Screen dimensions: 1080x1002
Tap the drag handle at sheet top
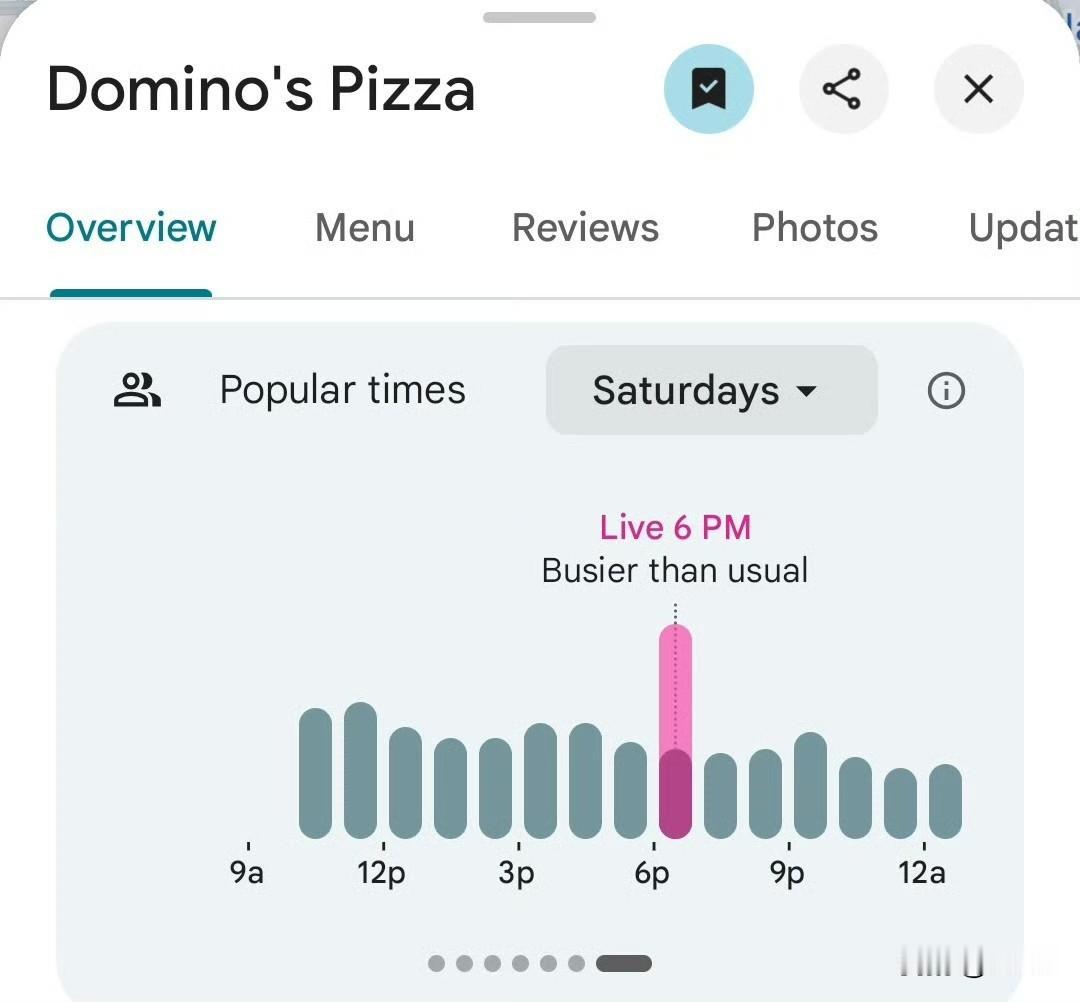539,17
